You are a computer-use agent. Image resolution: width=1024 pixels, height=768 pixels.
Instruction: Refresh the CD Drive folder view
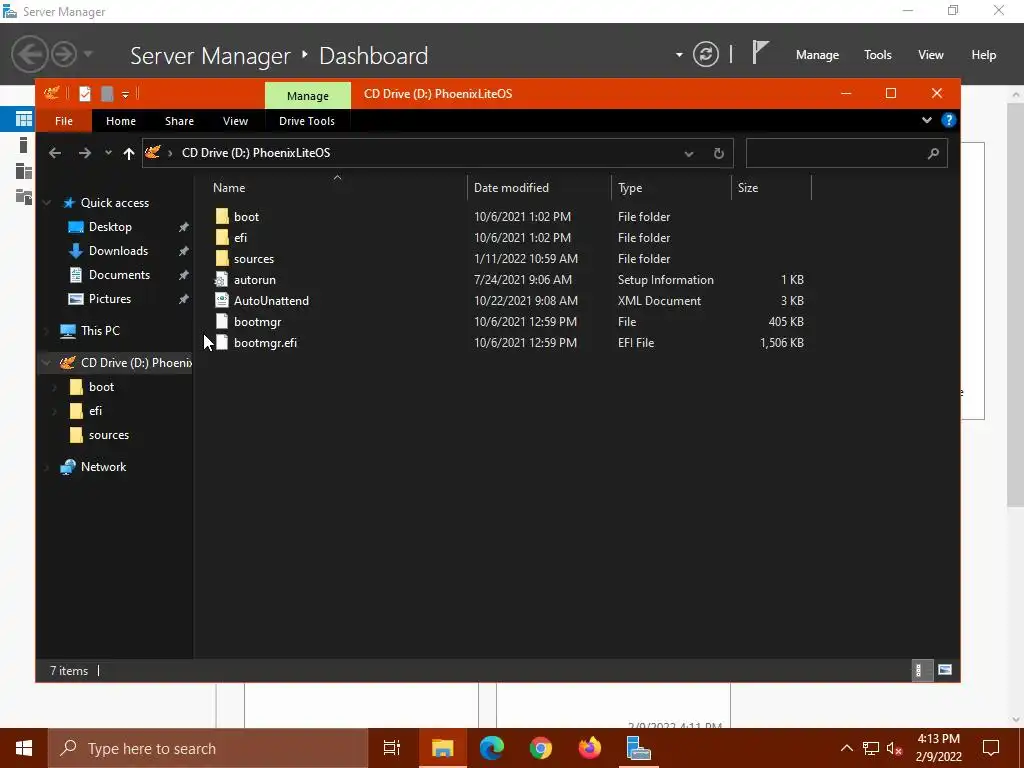tap(718, 153)
